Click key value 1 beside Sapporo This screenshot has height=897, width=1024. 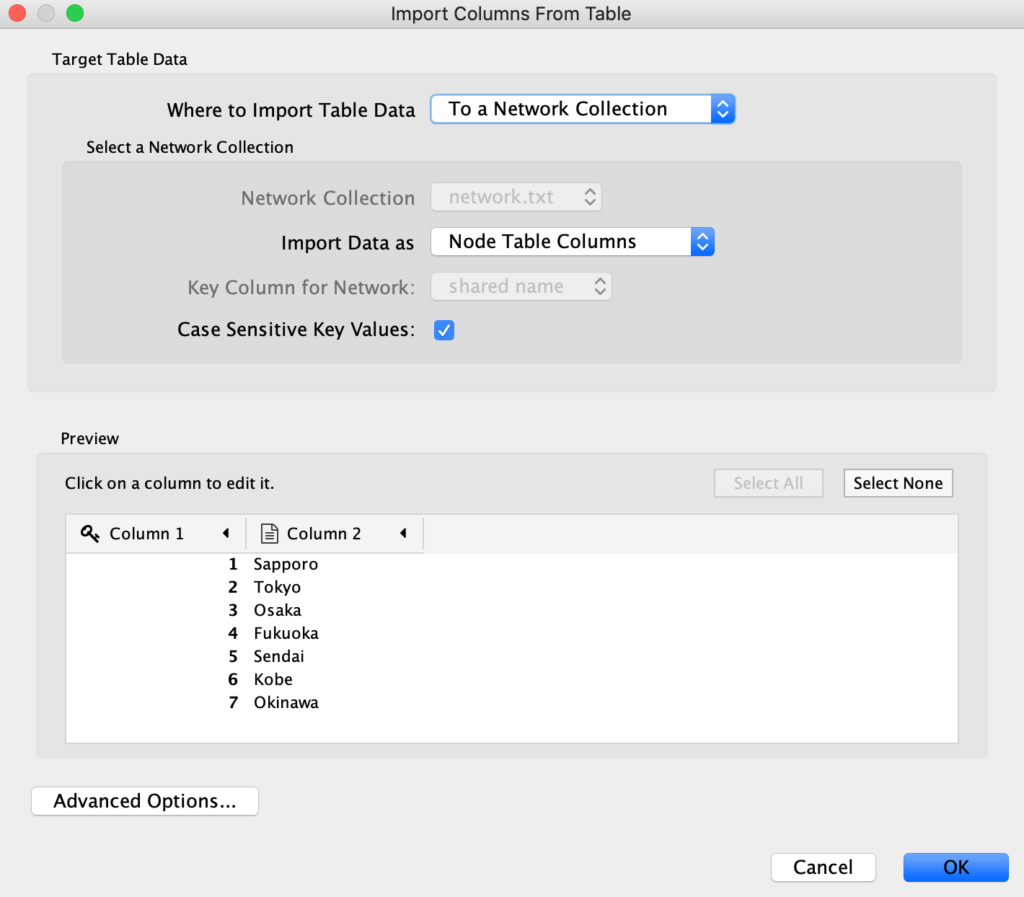point(233,564)
